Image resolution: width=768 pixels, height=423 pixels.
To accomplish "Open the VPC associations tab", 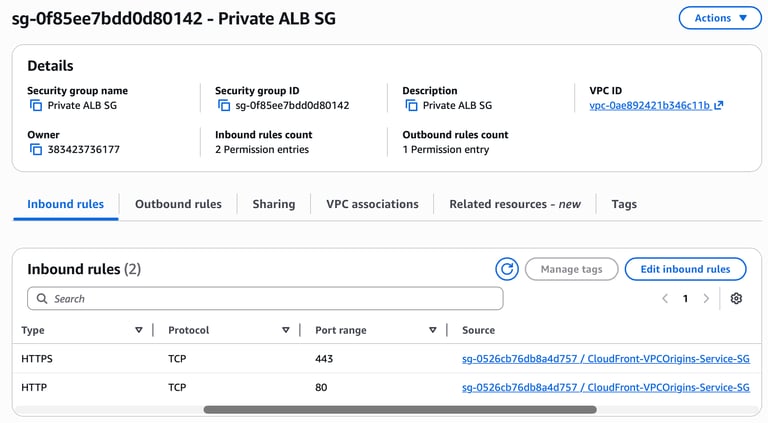I will [x=372, y=204].
